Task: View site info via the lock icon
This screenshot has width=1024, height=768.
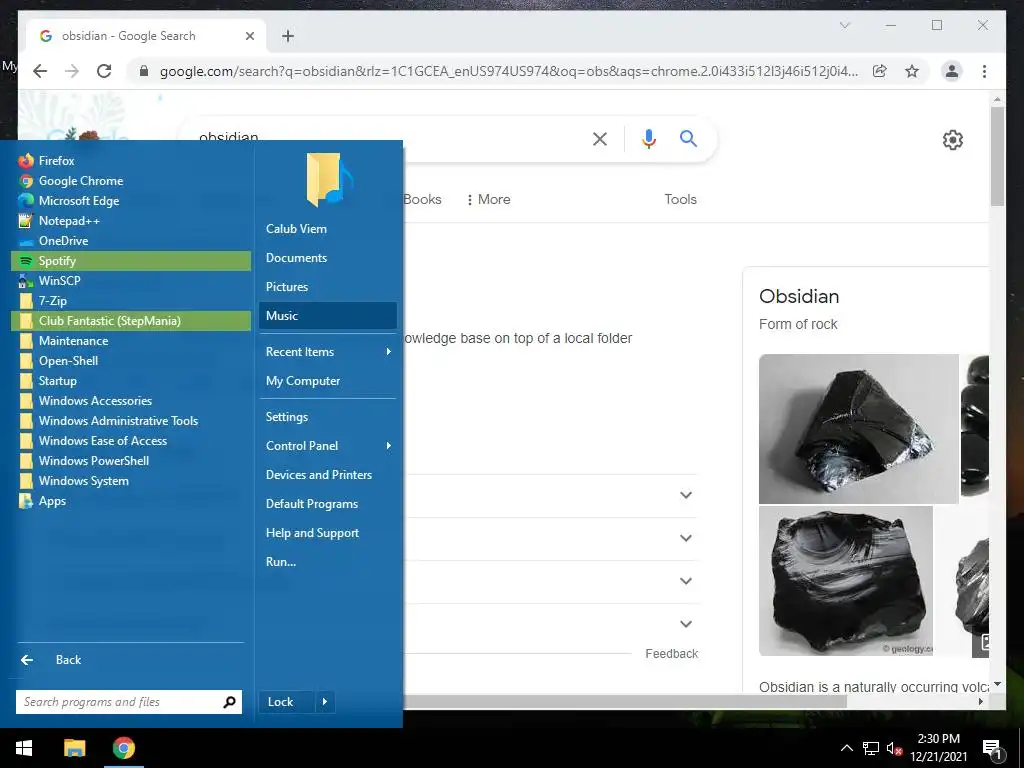Action: (x=144, y=71)
